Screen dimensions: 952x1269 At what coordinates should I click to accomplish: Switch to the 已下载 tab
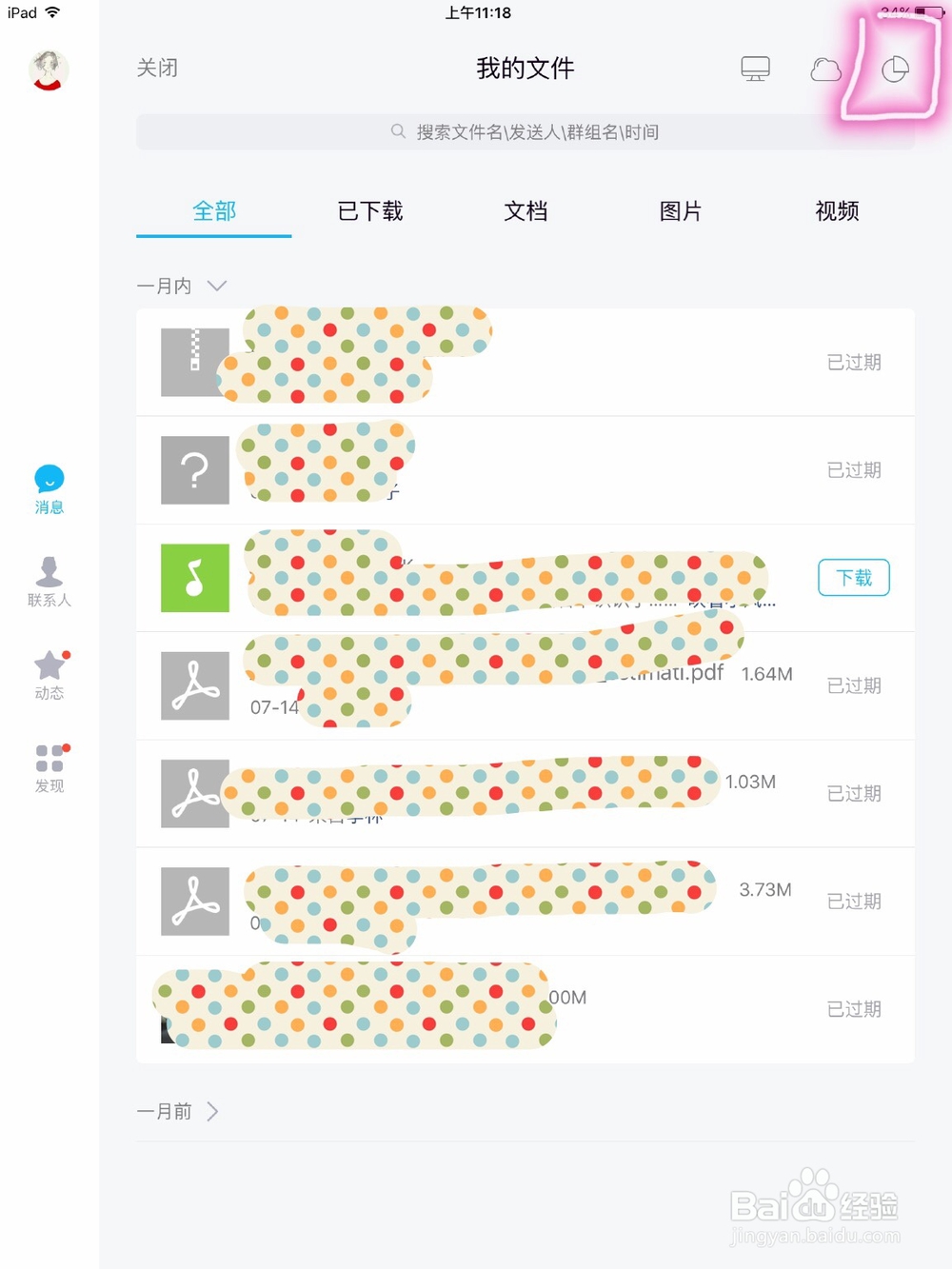pos(368,211)
